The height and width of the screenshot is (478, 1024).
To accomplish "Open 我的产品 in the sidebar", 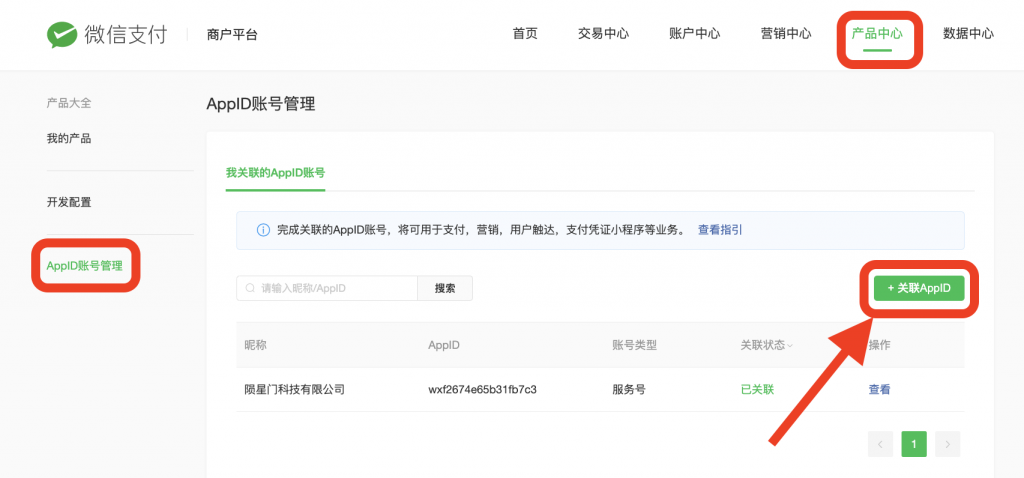I will [69, 138].
